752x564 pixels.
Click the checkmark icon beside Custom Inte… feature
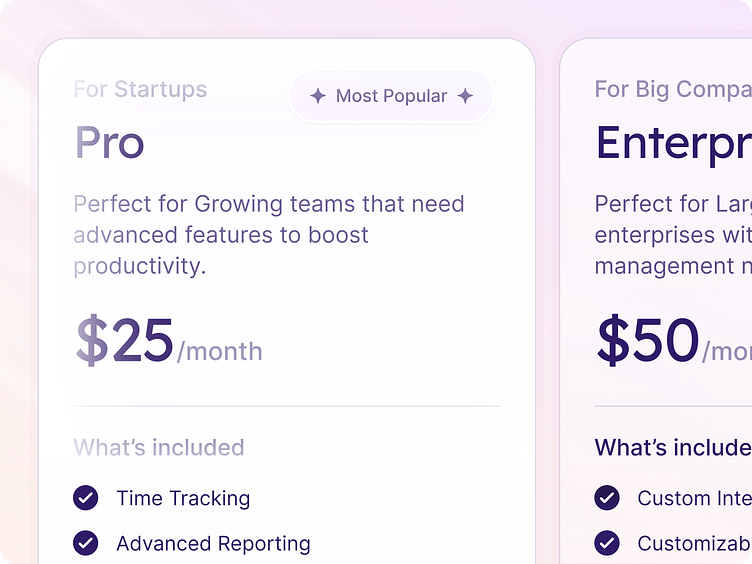point(607,498)
